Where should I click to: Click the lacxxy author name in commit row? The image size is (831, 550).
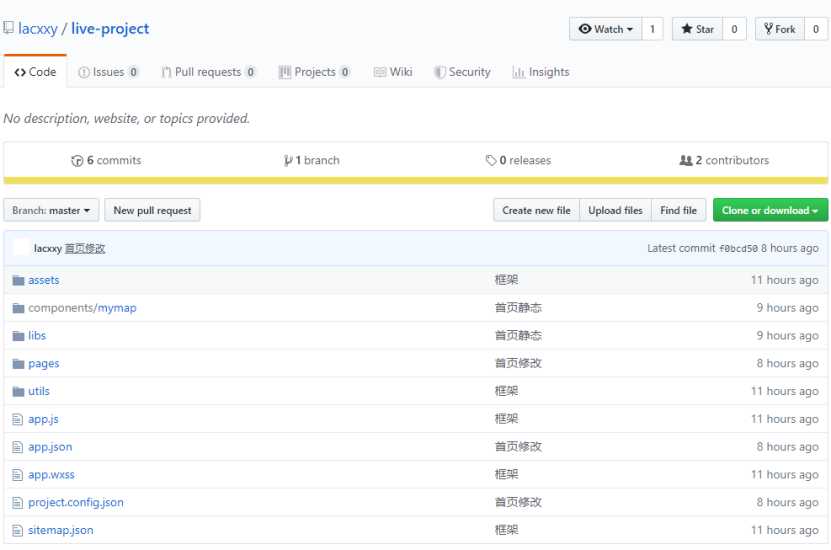(x=48, y=249)
